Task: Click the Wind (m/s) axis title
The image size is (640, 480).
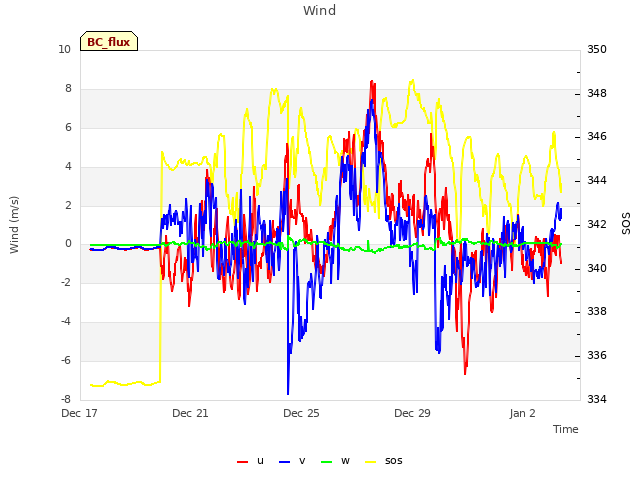Action: pos(14,225)
